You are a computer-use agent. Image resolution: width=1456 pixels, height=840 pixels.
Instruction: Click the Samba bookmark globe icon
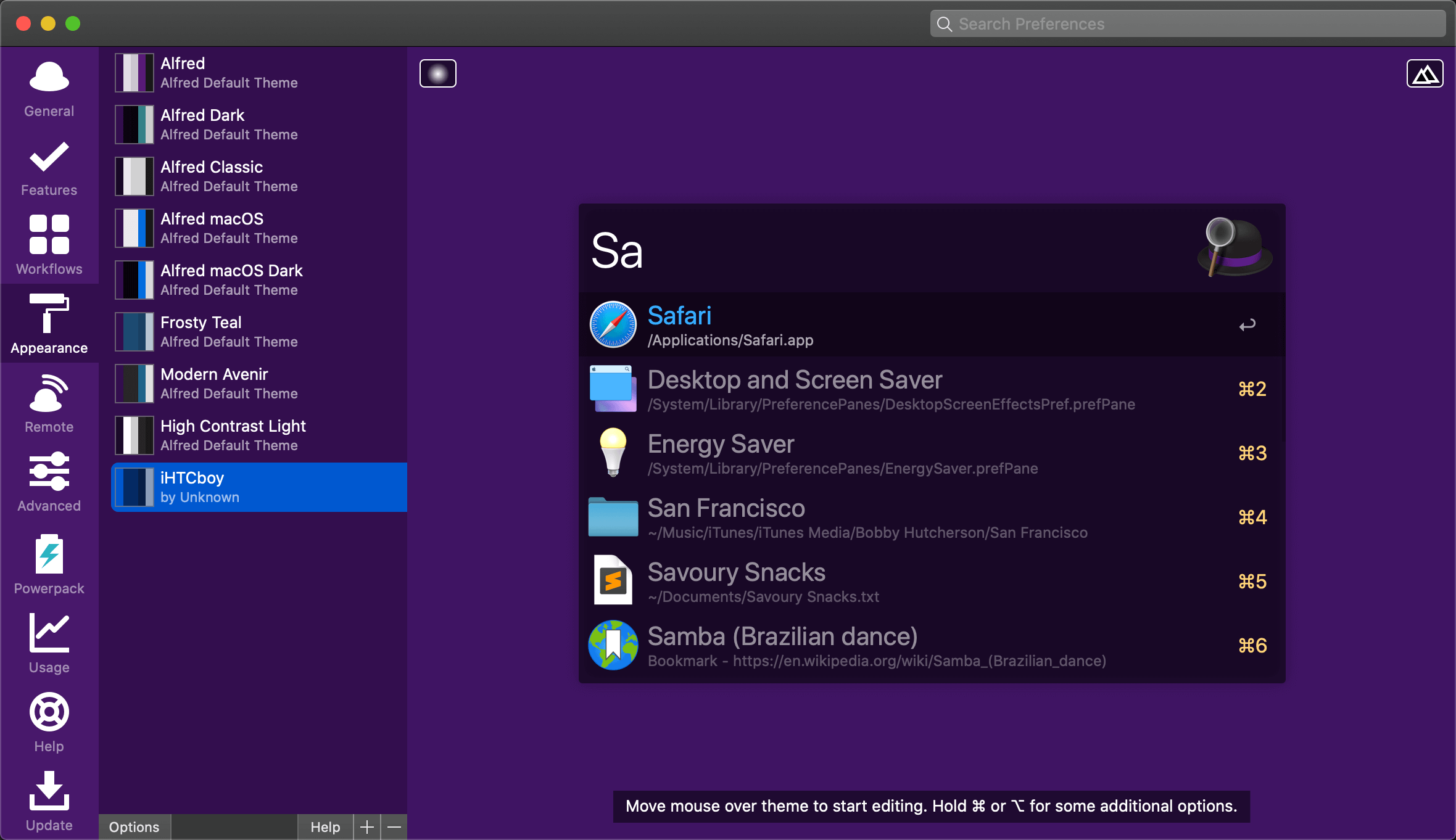(x=613, y=645)
